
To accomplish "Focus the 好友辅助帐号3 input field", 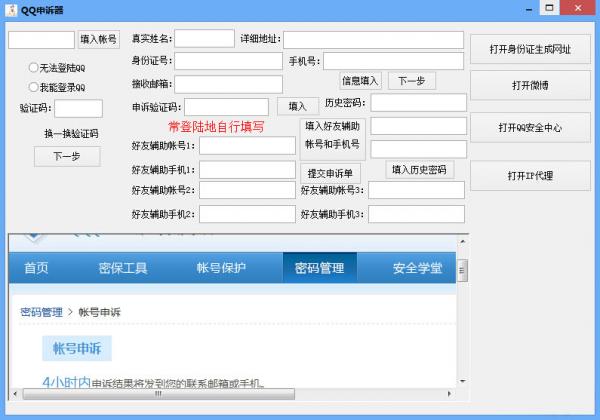I will [416, 190].
